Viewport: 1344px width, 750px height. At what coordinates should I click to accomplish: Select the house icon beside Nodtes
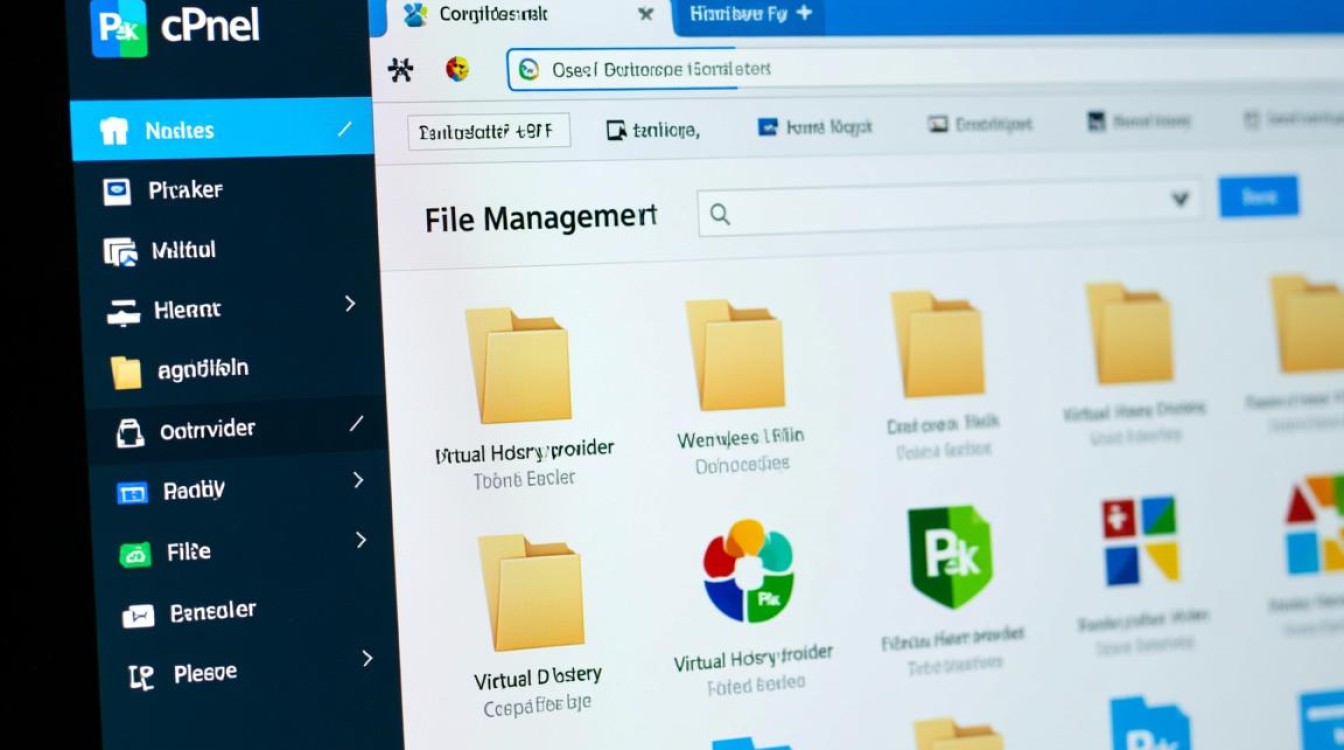click(114, 130)
